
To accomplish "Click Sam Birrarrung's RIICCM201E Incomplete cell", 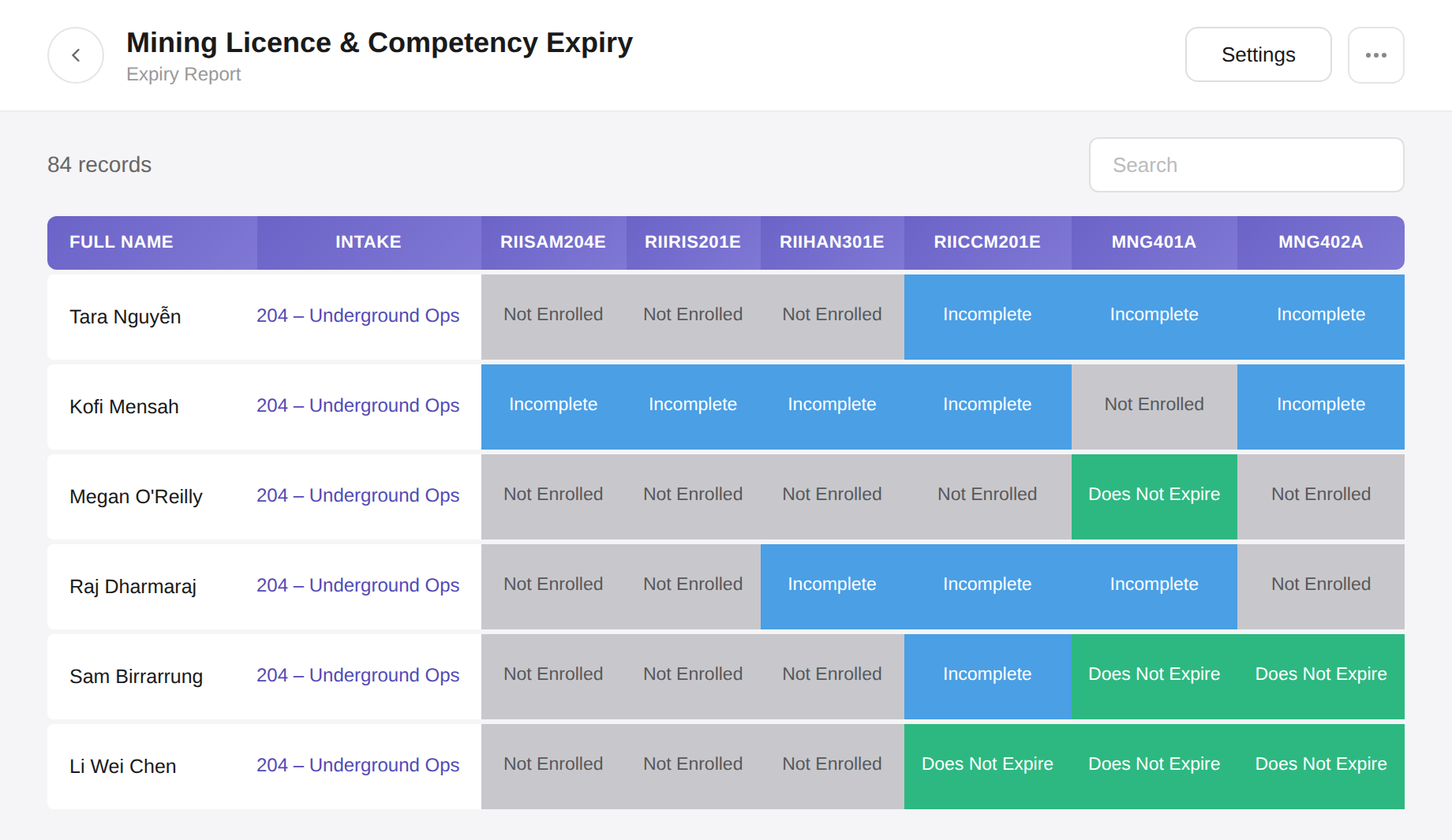I will 987,677.
